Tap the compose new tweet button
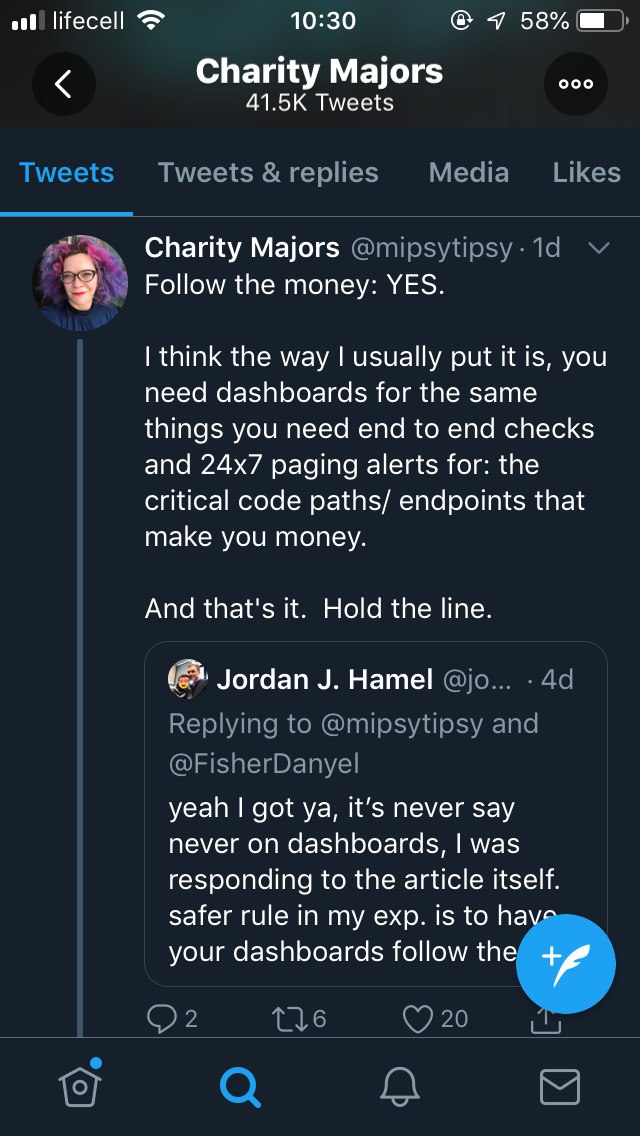Image resolution: width=640 pixels, height=1136 pixels. (565, 965)
